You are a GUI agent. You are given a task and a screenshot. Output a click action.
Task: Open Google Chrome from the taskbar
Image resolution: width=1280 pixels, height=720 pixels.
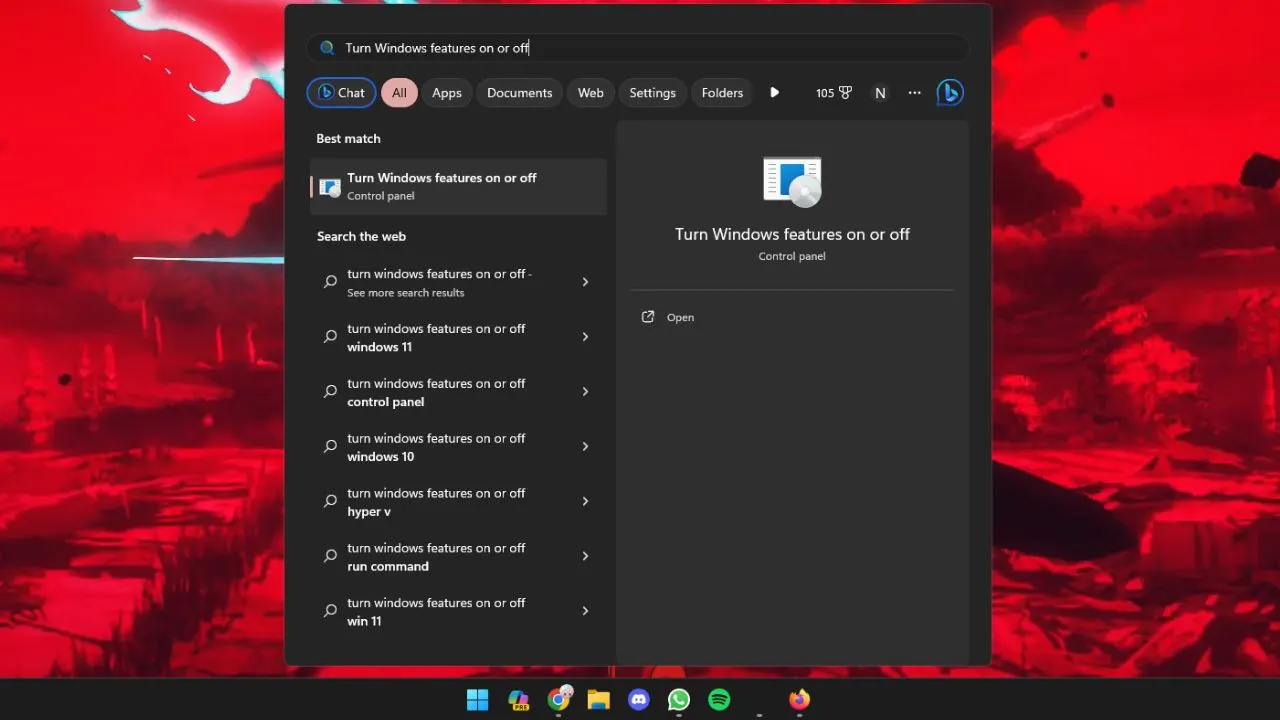559,700
